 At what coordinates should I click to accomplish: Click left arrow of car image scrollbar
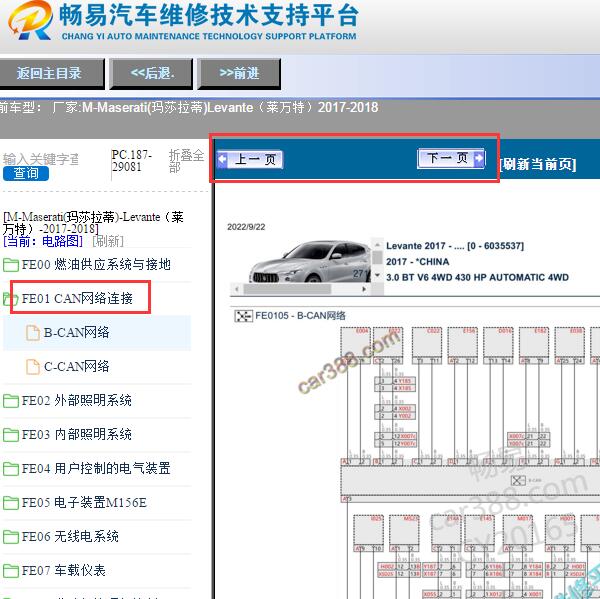click(236, 289)
